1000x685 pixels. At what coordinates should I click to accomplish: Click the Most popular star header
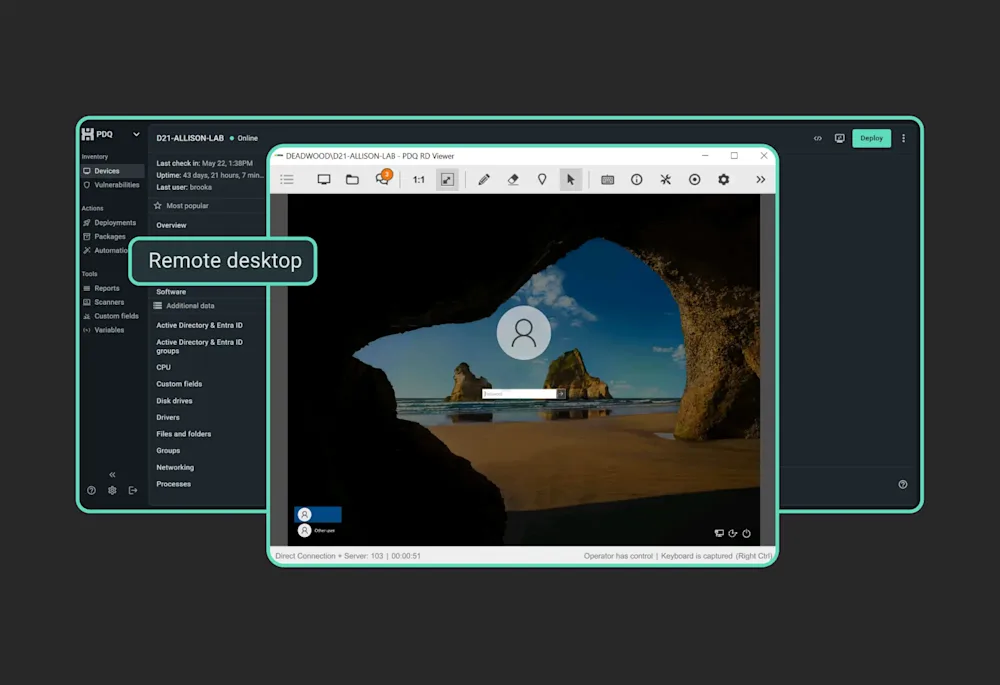[x=181, y=206]
